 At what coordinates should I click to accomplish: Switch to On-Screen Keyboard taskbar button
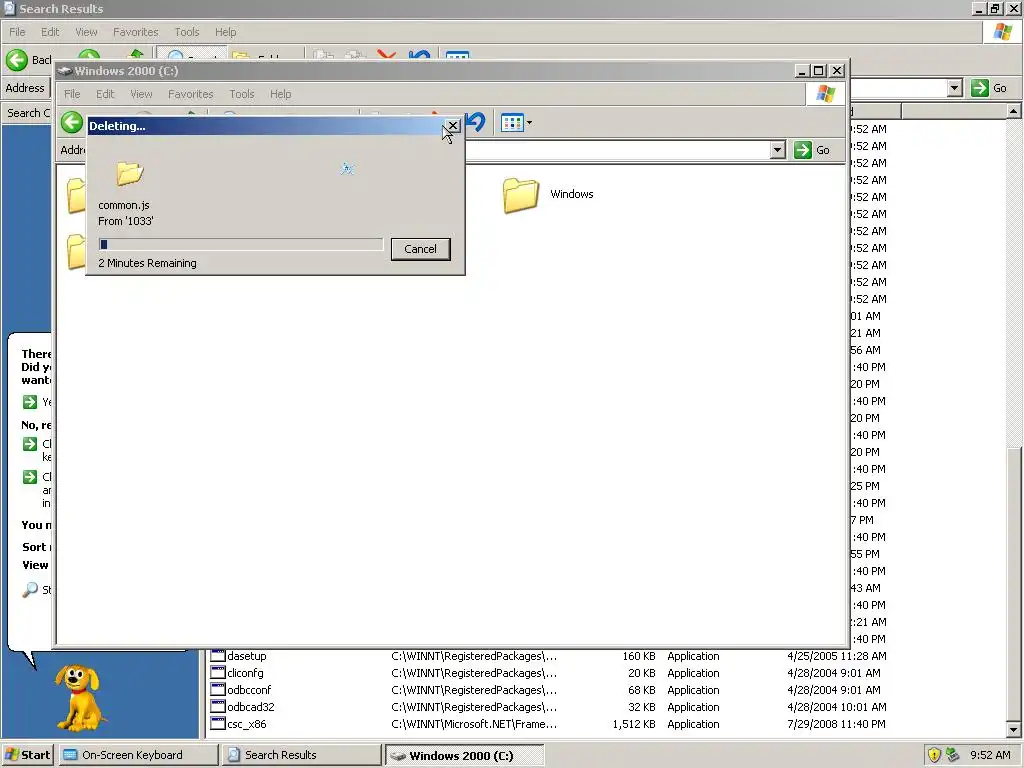(138, 755)
